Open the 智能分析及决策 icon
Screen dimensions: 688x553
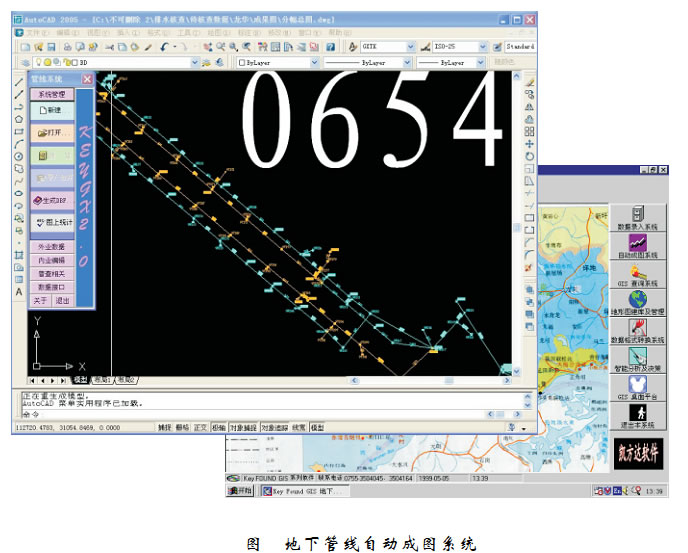637,355
